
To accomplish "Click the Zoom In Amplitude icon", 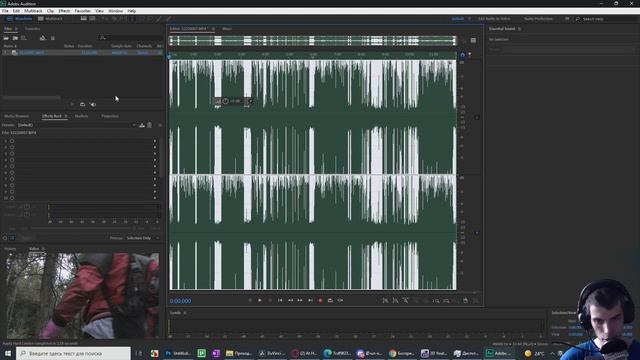I will coord(385,301).
